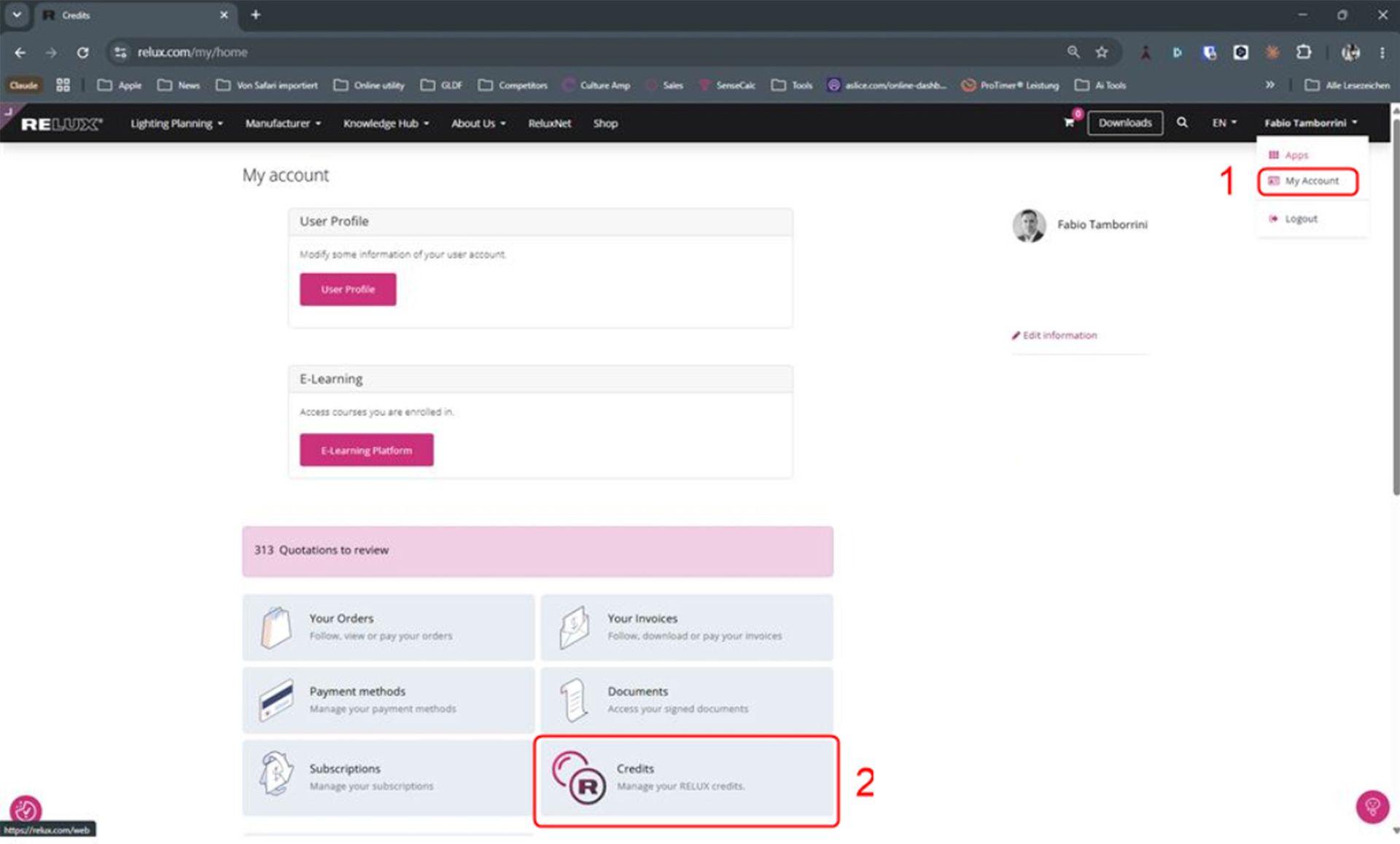Open the Apple bookmark folder
The width and height of the screenshot is (1400, 844).
pyautogui.click(x=120, y=85)
